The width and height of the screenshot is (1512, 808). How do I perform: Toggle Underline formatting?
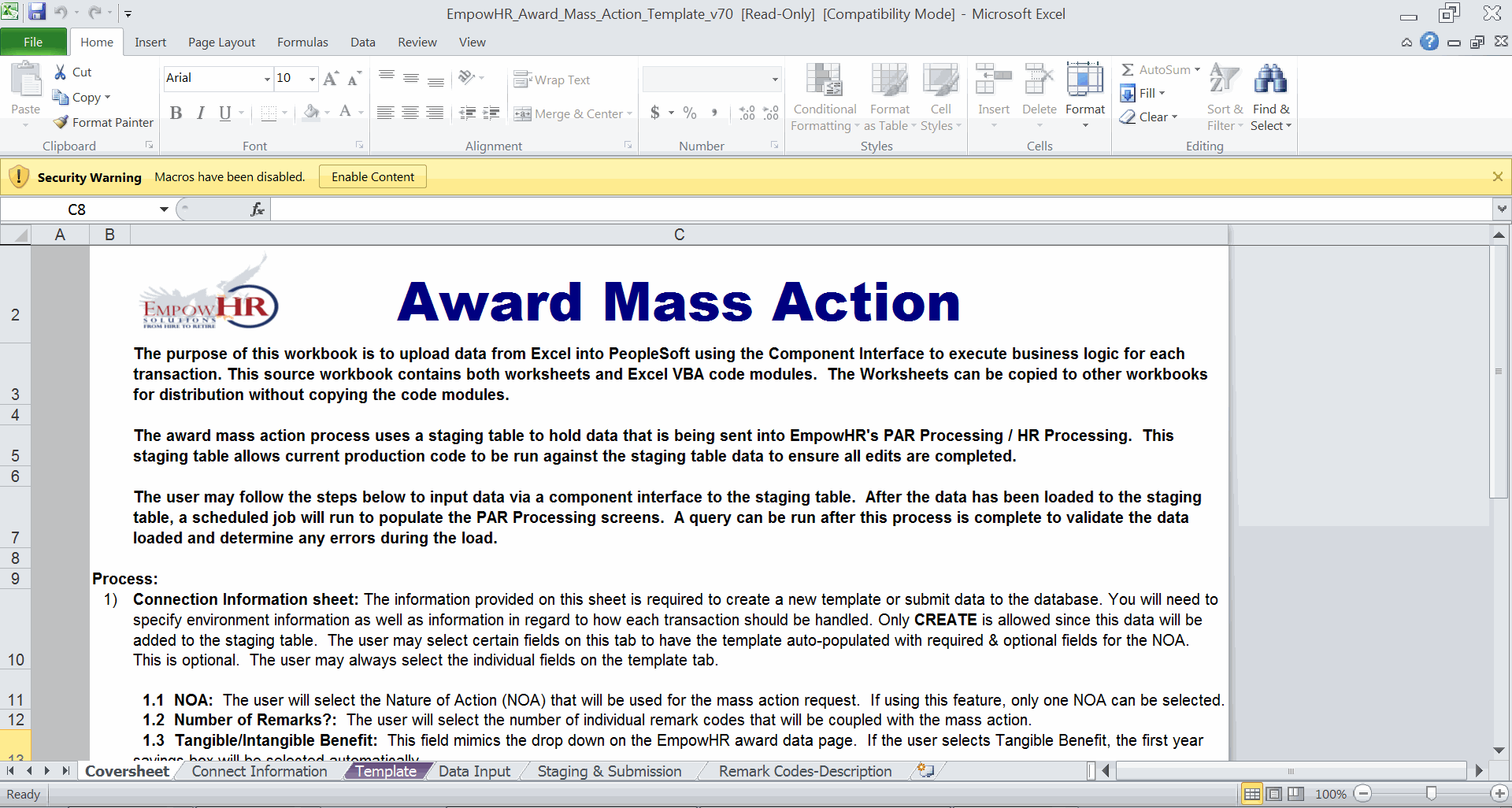pyautogui.click(x=225, y=113)
